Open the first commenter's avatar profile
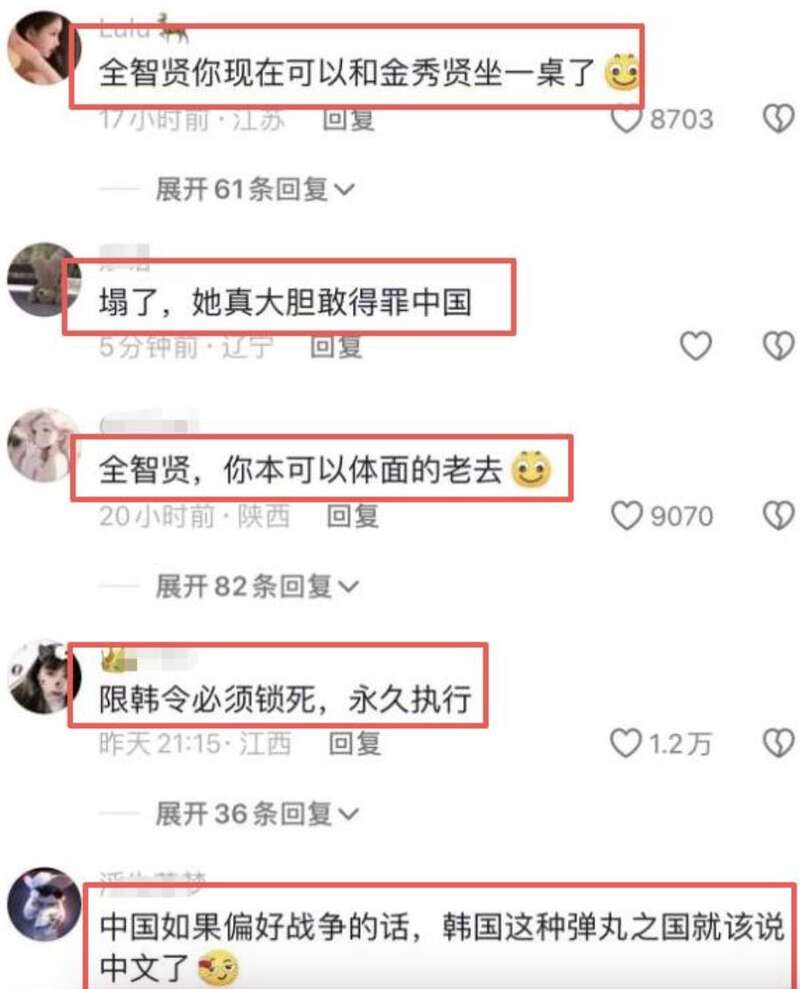 [x=42, y=48]
